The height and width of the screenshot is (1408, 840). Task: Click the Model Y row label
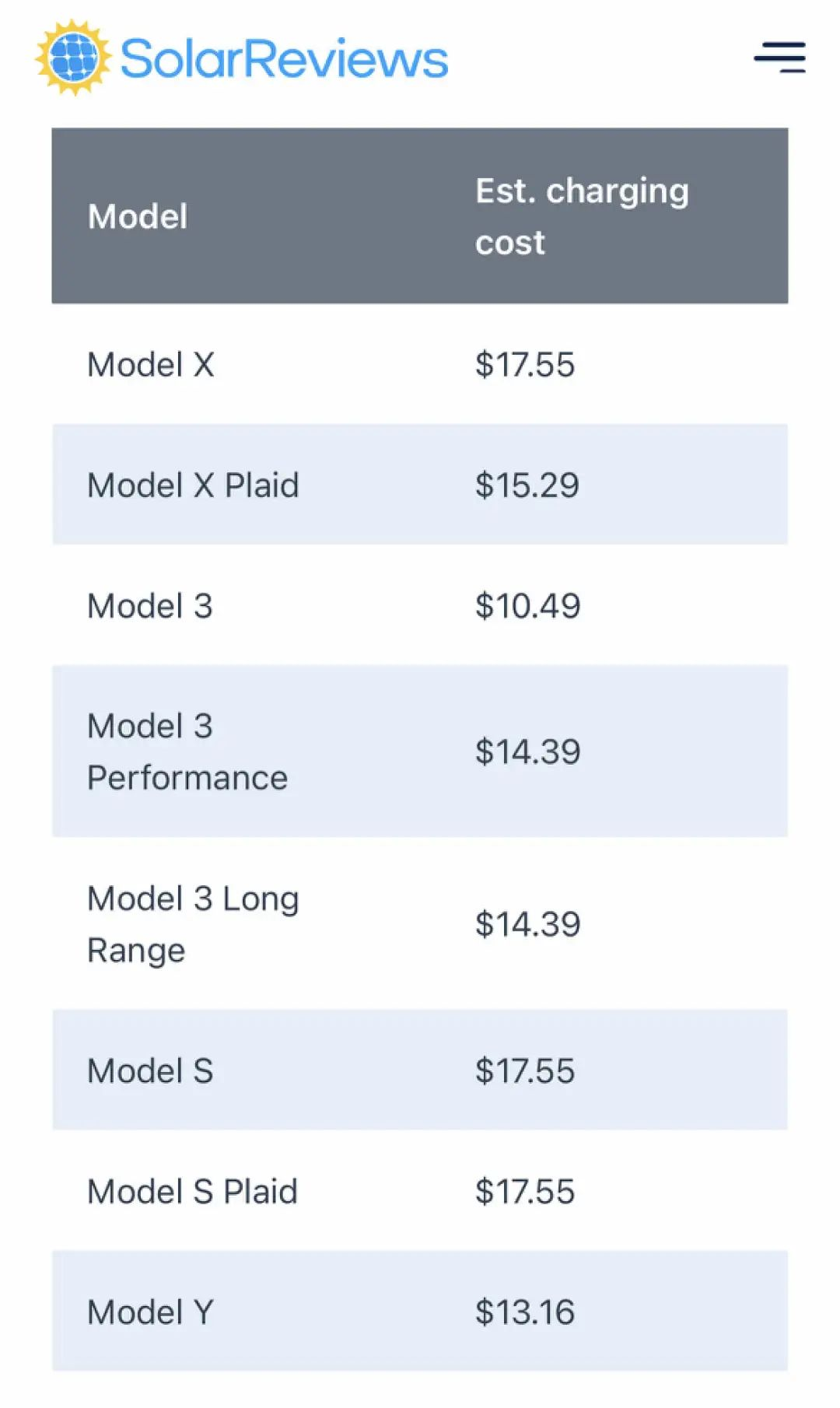tap(150, 1312)
